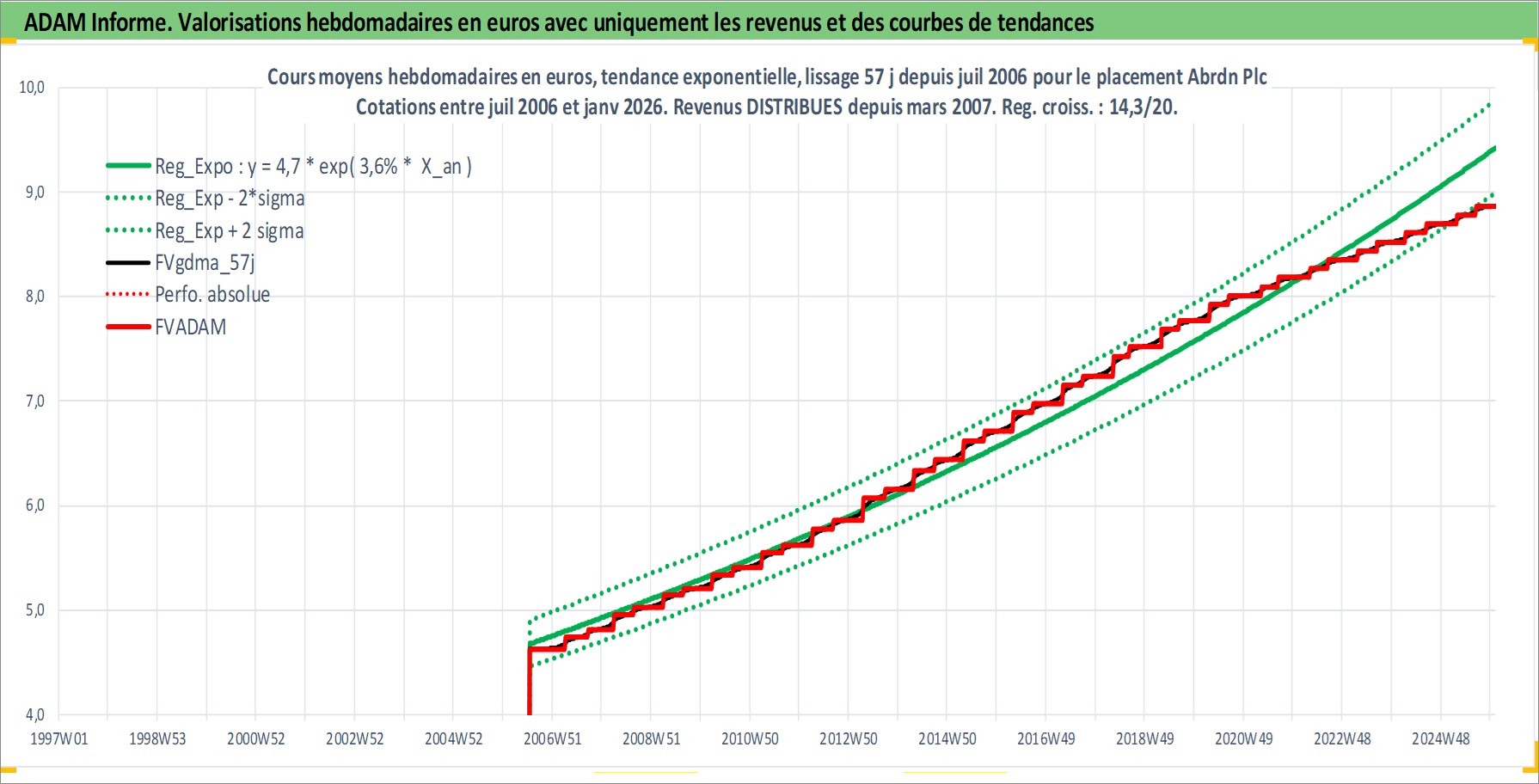This screenshot has height=784, width=1539.
Task: Select legend entry 'Perfo. absolue'
Action: point(212,295)
